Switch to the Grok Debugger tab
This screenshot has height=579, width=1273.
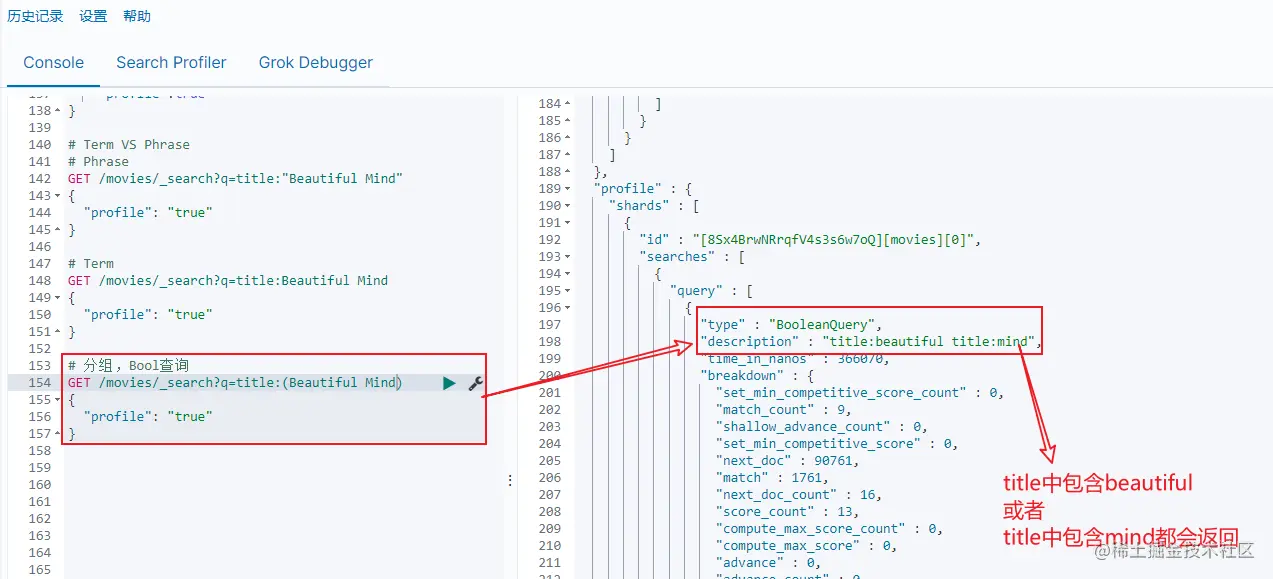[x=316, y=62]
